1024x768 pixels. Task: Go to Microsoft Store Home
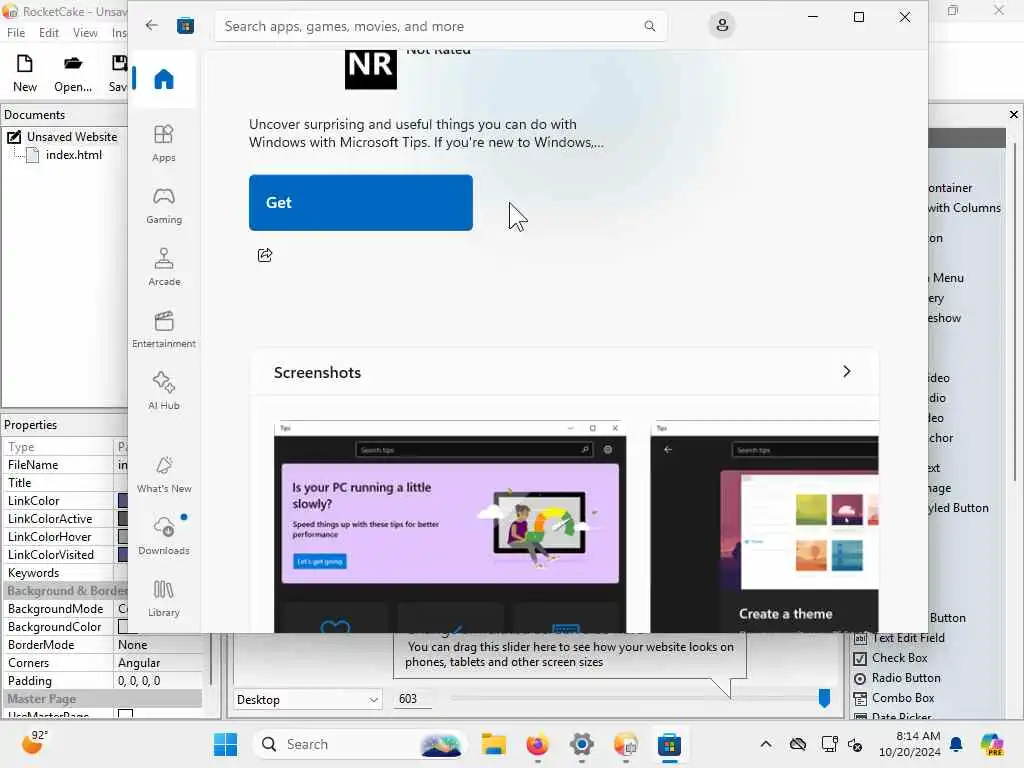tap(163, 80)
